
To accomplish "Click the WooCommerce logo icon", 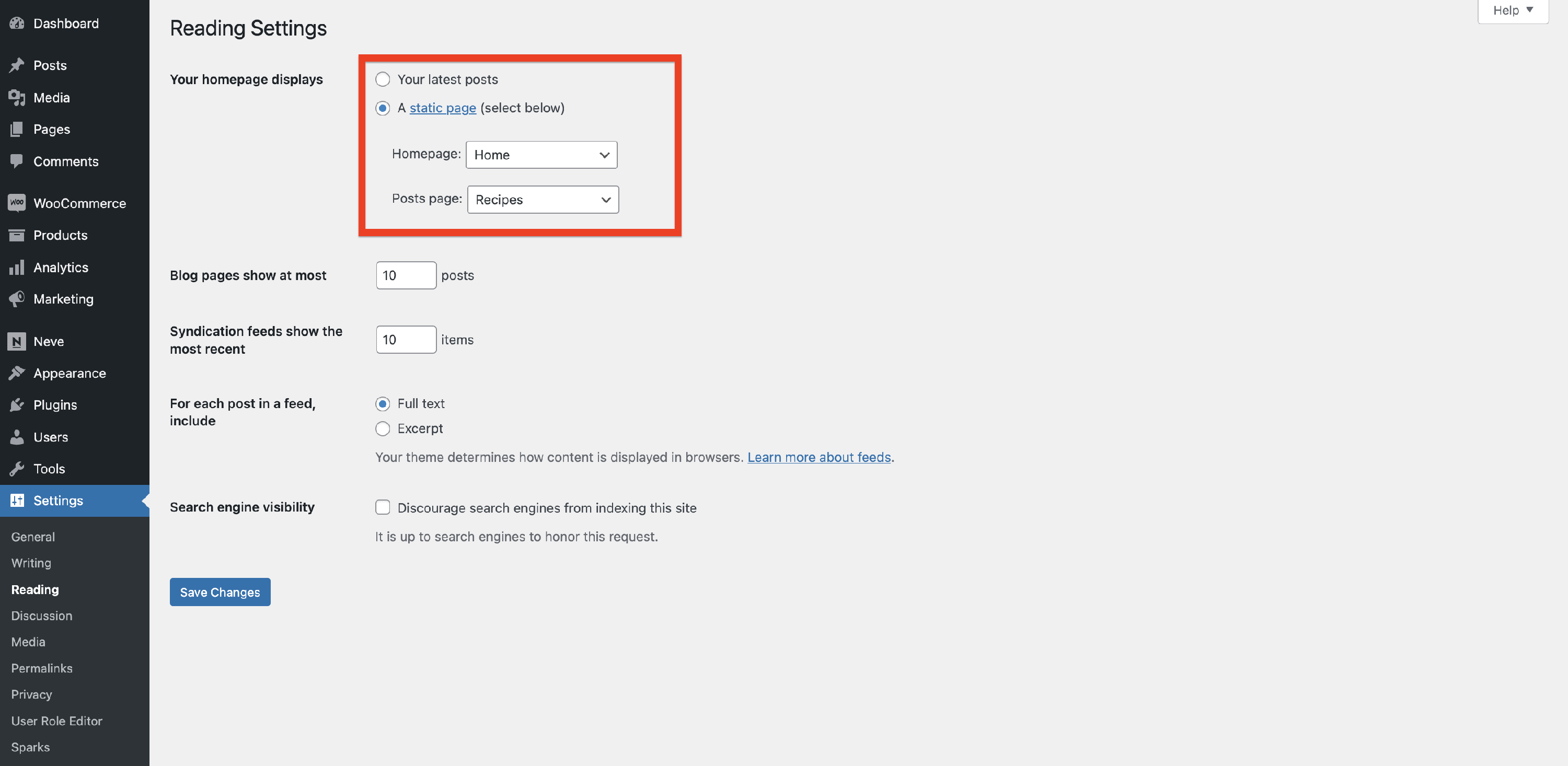I will [x=16, y=203].
